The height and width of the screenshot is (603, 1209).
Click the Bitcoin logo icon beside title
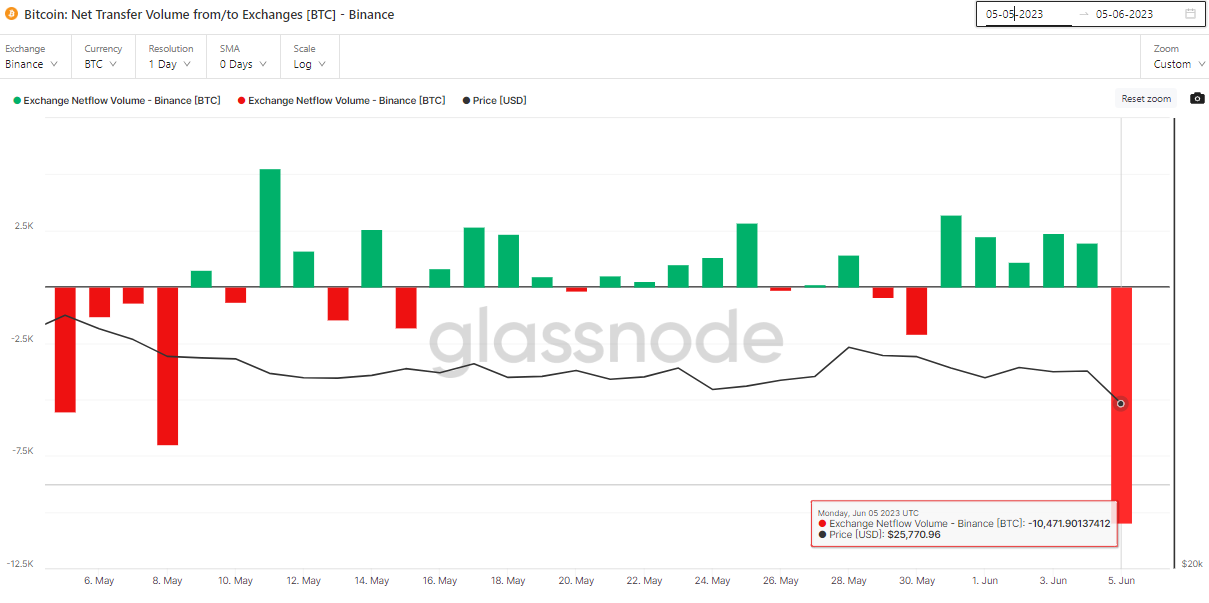point(12,15)
